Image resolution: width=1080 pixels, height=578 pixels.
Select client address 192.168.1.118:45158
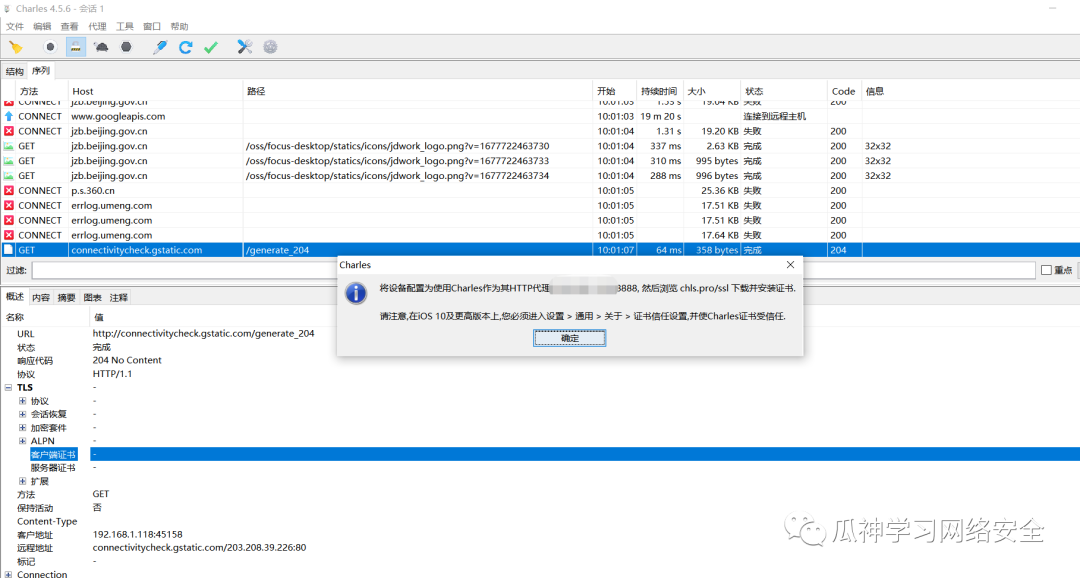point(137,535)
